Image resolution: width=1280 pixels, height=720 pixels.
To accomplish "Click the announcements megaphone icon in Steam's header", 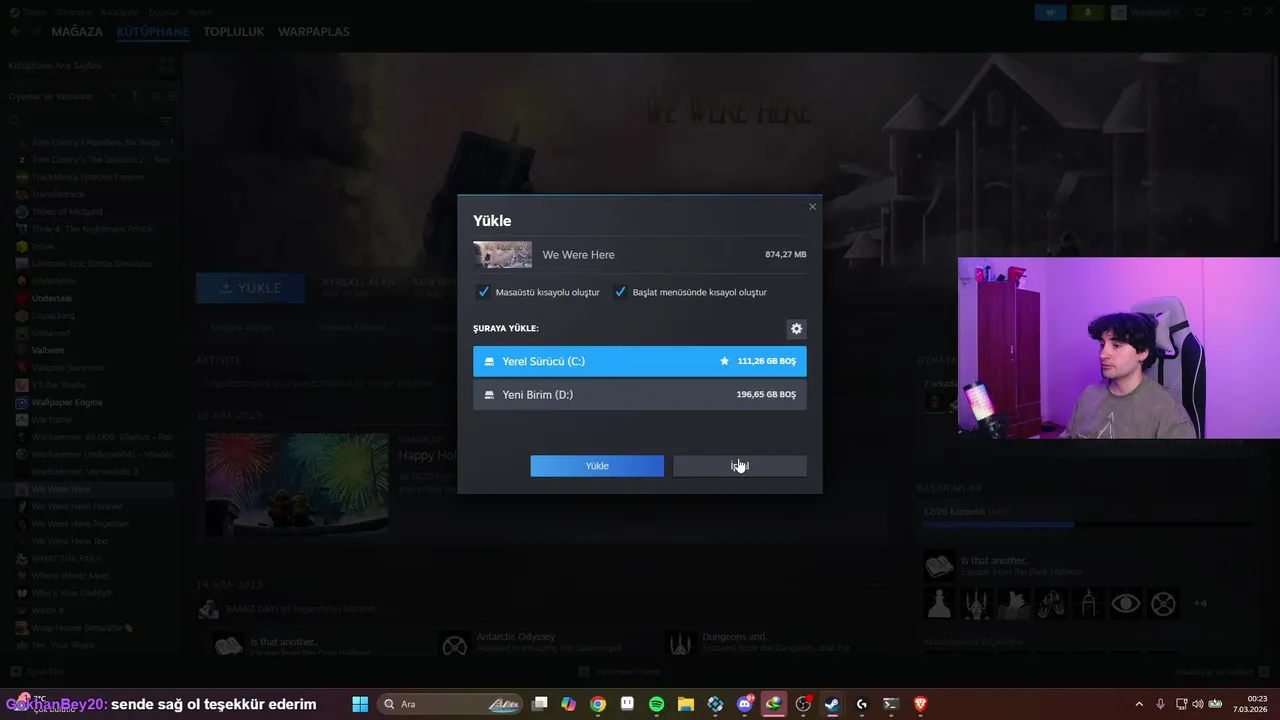I will (x=1051, y=12).
